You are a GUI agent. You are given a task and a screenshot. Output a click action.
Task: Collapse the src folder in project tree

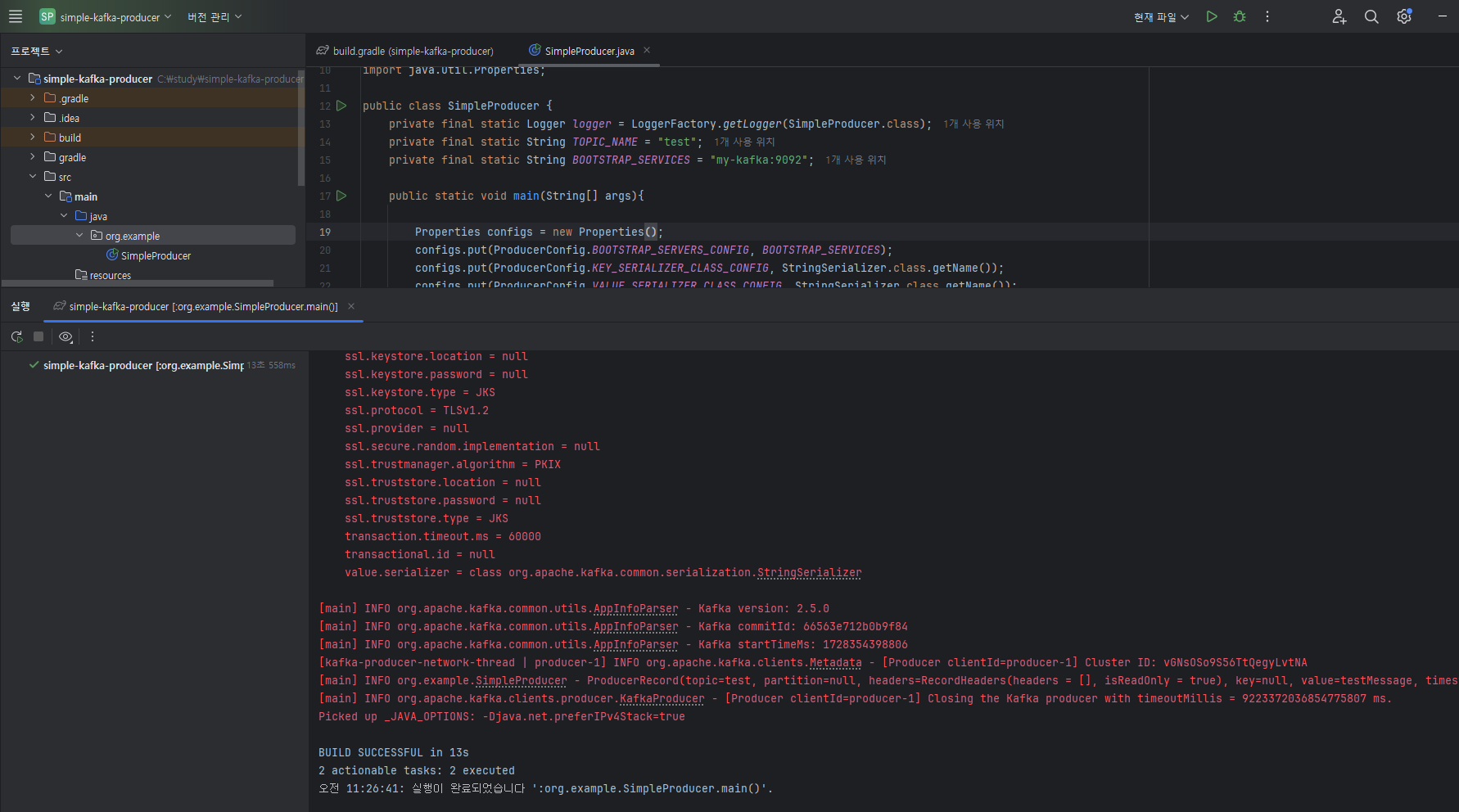click(x=32, y=177)
